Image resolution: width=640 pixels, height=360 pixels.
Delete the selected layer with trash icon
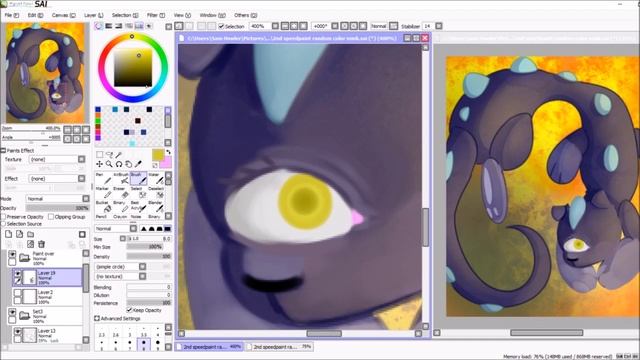coord(41,244)
